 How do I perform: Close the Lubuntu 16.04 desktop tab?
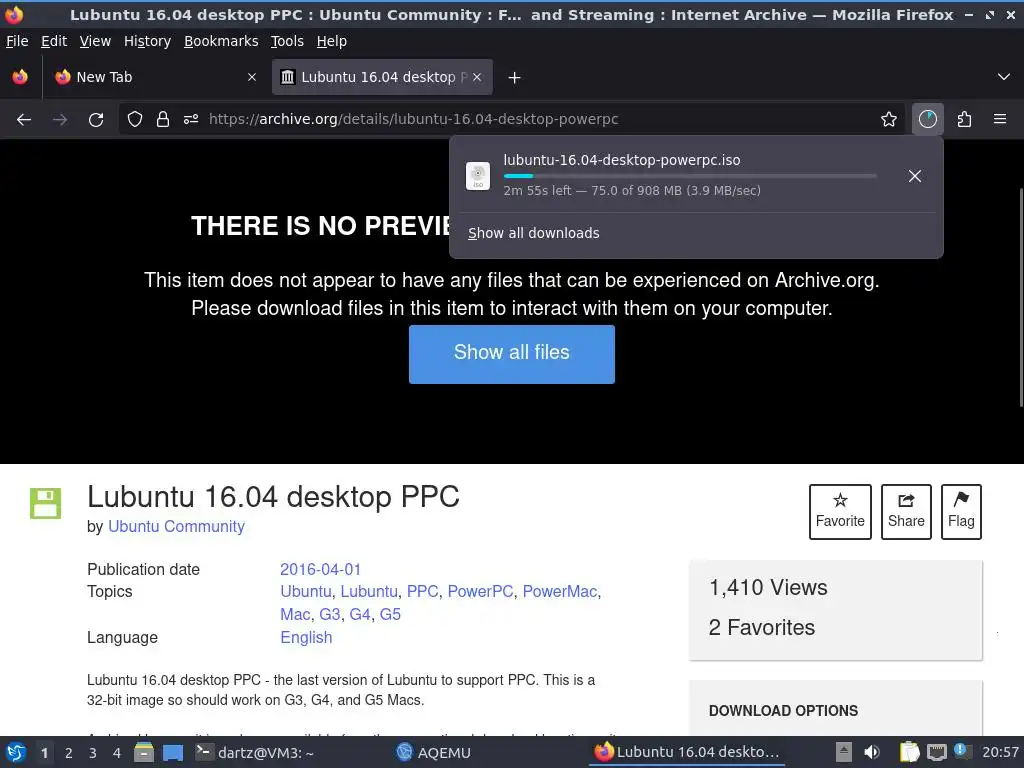point(477,77)
